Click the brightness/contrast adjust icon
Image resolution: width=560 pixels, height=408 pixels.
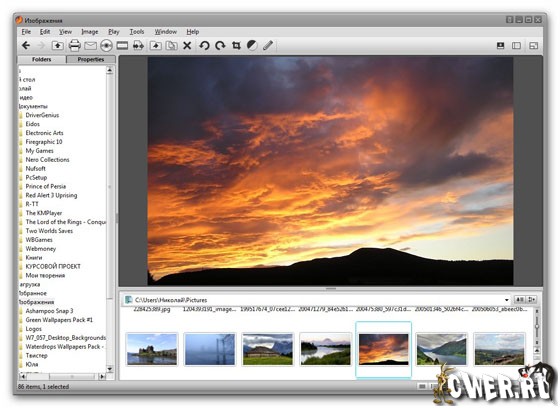pyautogui.click(x=252, y=45)
